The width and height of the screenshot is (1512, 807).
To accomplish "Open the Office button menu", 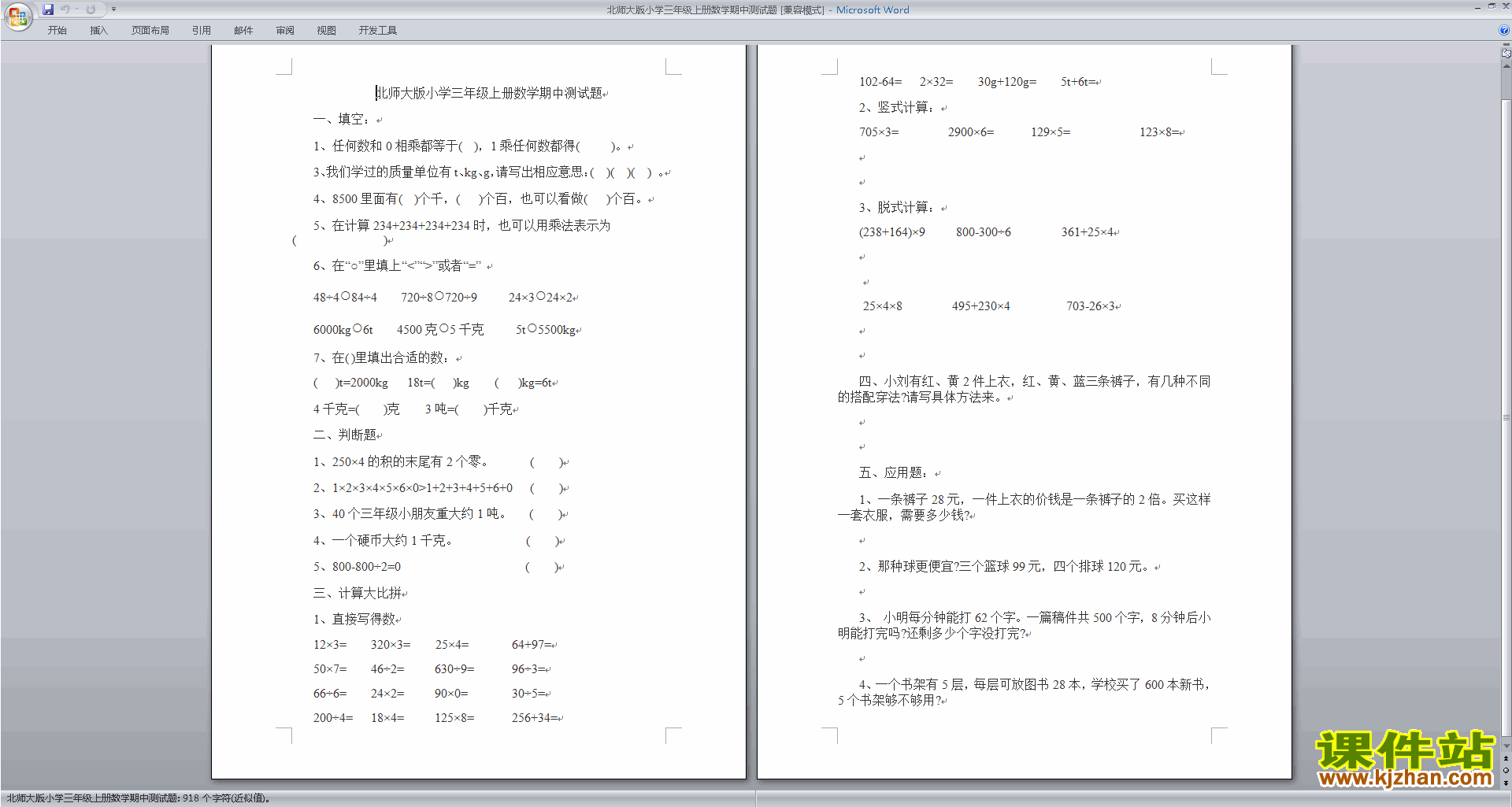I will [17, 16].
